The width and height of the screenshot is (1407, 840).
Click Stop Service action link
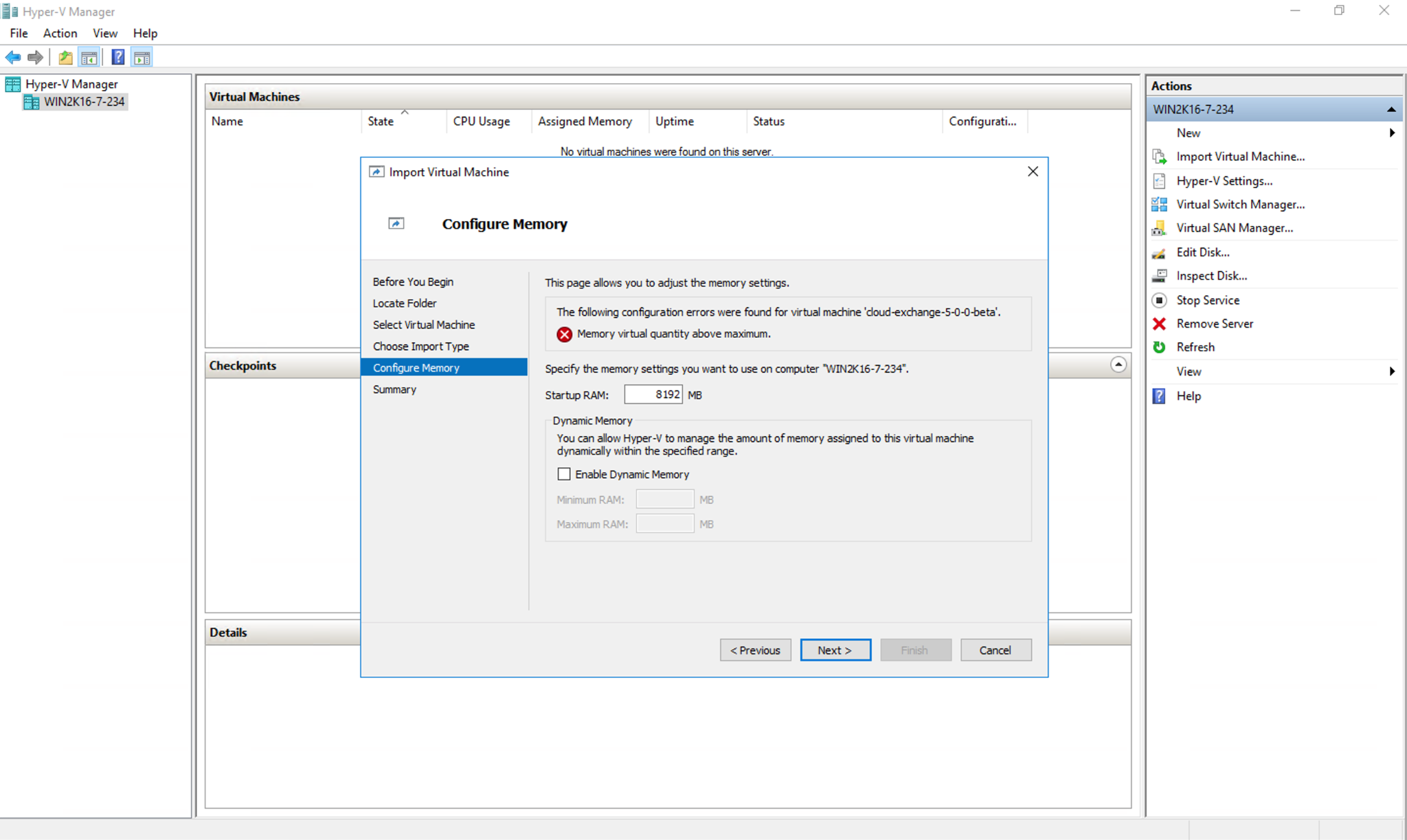point(1208,300)
